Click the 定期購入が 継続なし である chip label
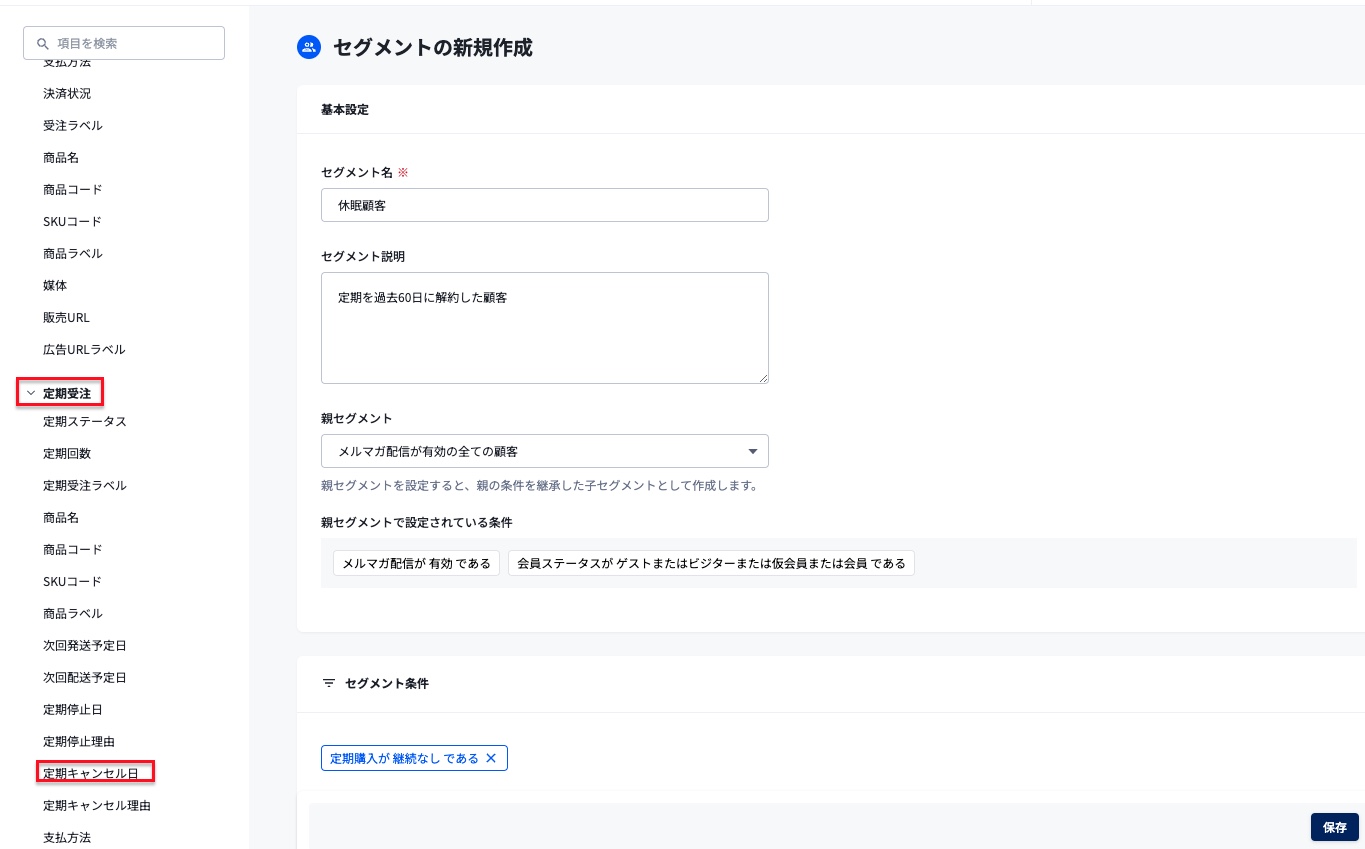Screen dimensions: 1365x849 point(404,759)
